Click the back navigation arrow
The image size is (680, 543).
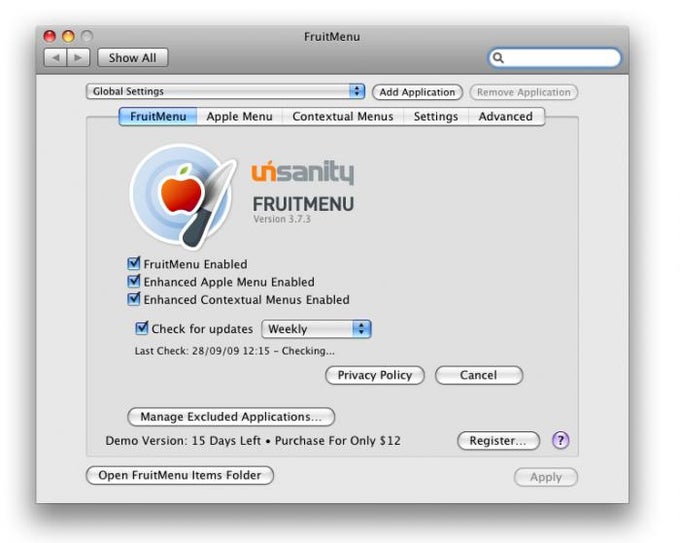[x=56, y=58]
